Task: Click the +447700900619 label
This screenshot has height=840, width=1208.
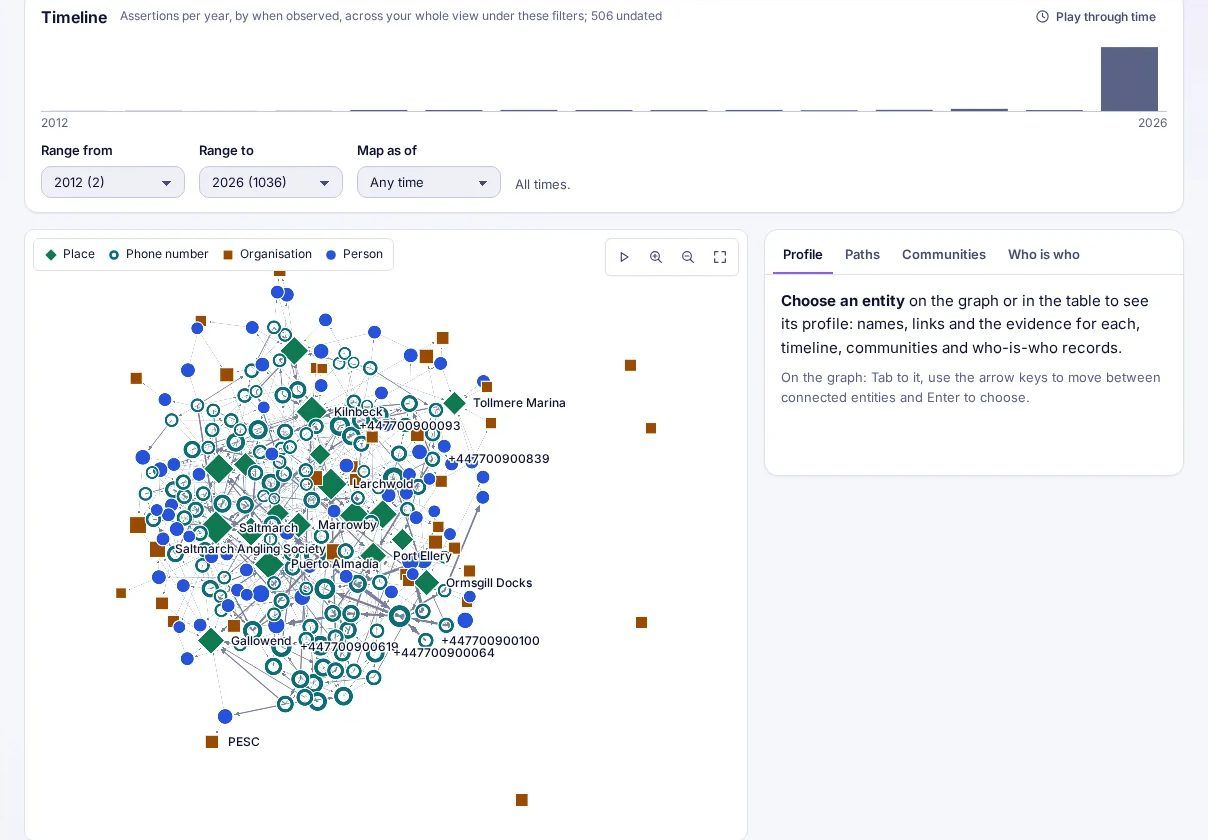Action: pyautogui.click(x=350, y=647)
